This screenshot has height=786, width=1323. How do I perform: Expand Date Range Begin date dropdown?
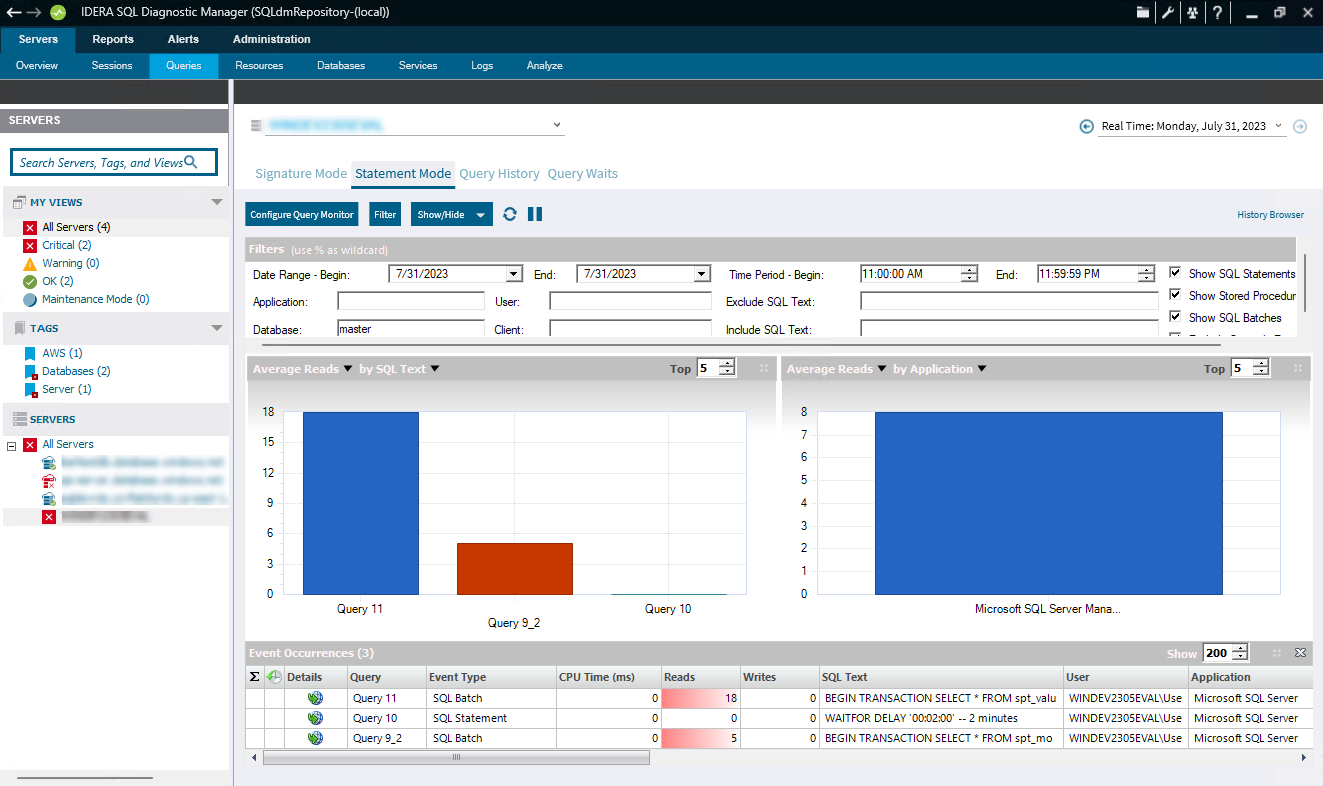coord(514,274)
